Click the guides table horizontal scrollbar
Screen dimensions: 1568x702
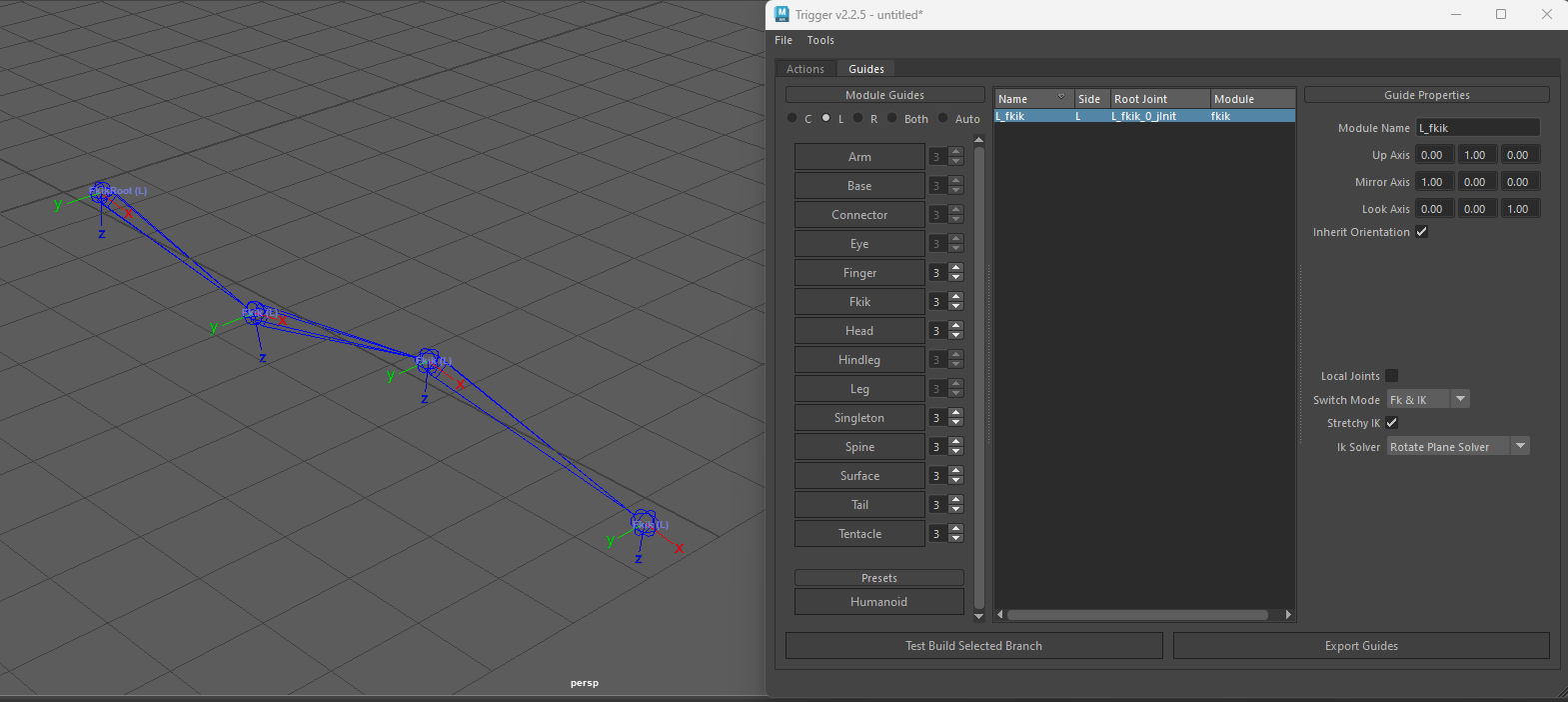point(1137,615)
